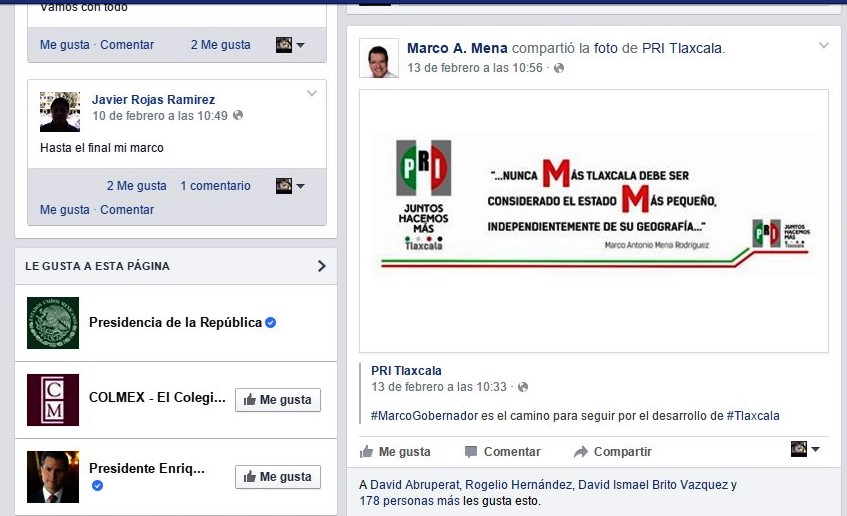Click thumbs-up Me gusta icon under Marco's post
Screen dimensions: 847x516
[x=366, y=451]
